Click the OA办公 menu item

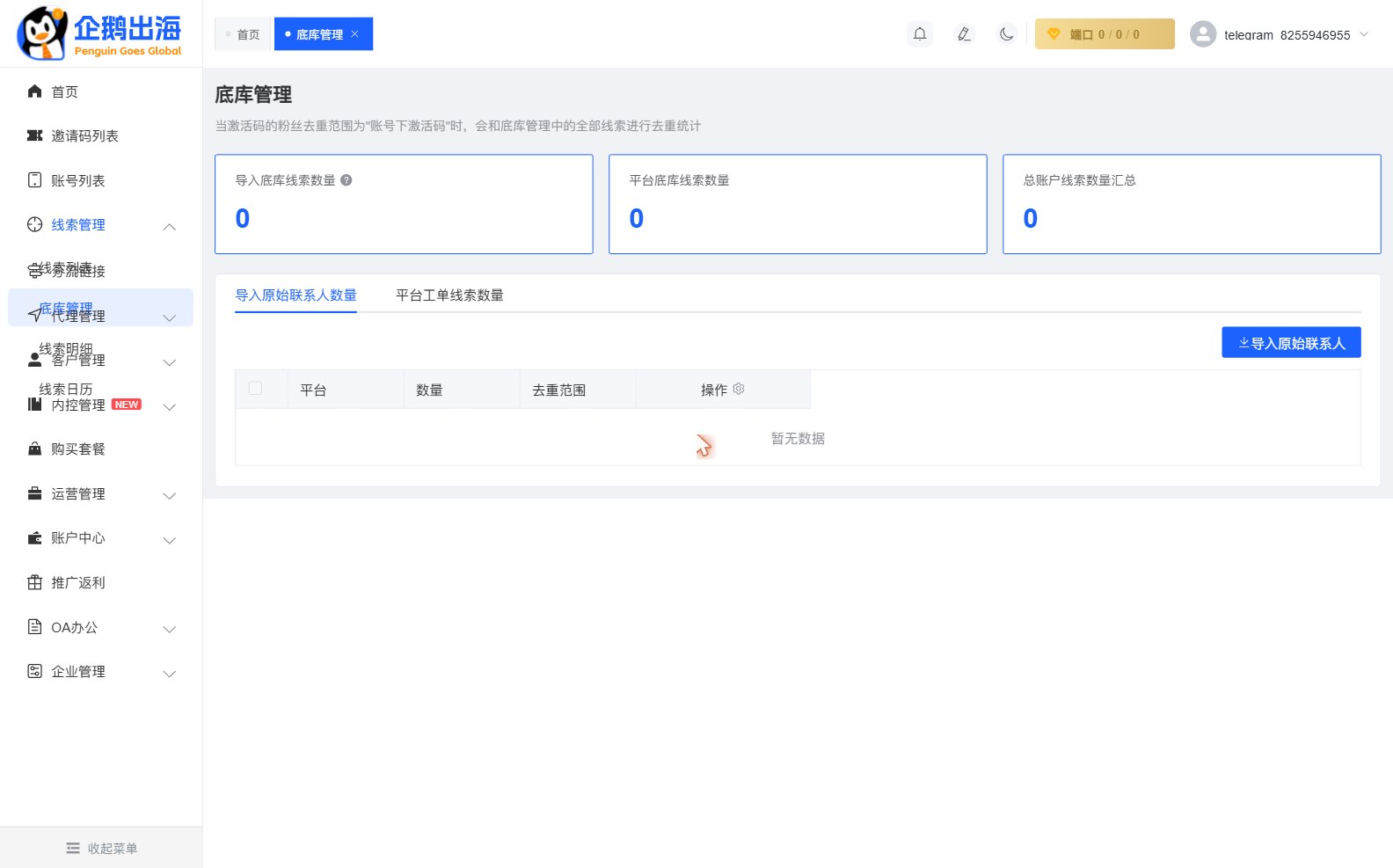point(74,627)
